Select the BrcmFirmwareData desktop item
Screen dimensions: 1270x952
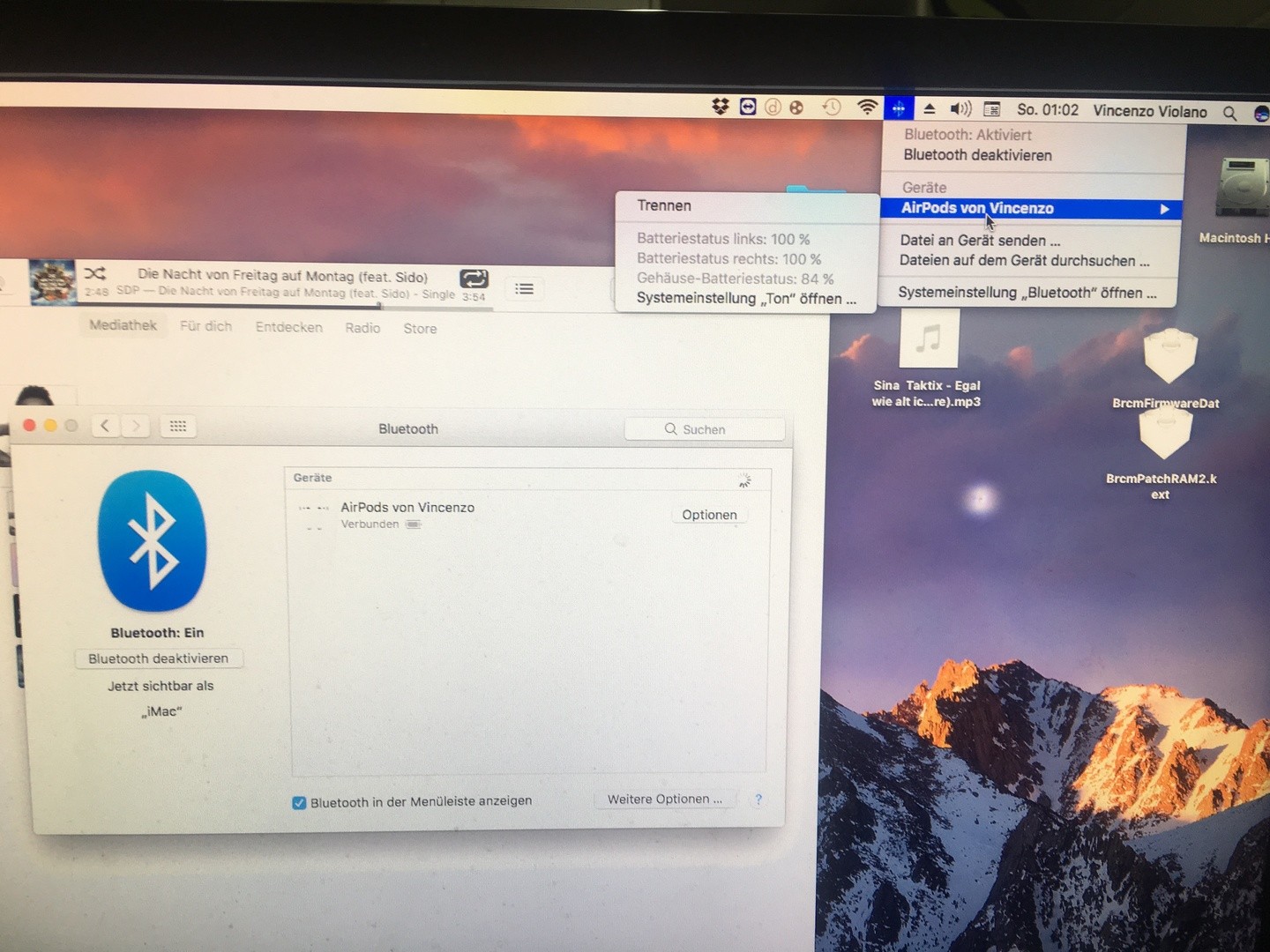coord(1167,370)
